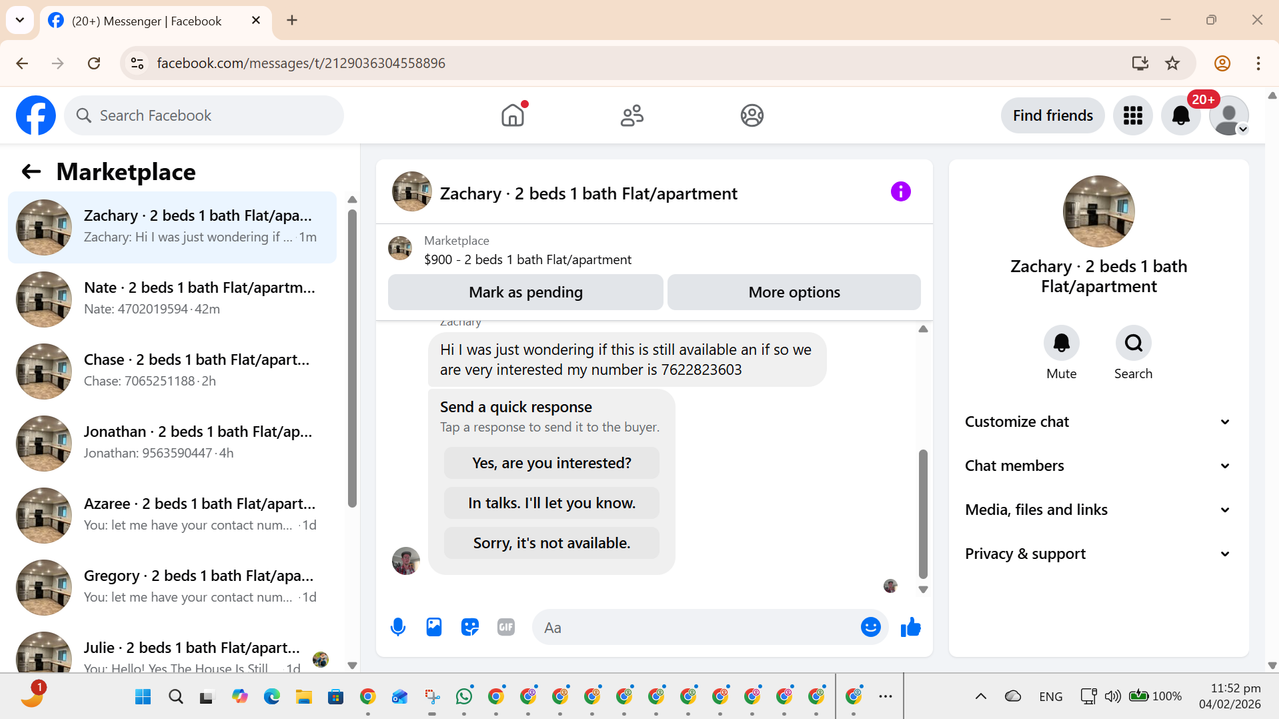Send quick response Yes, are you interested?
This screenshot has width=1279, height=719.
coord(552,463)
